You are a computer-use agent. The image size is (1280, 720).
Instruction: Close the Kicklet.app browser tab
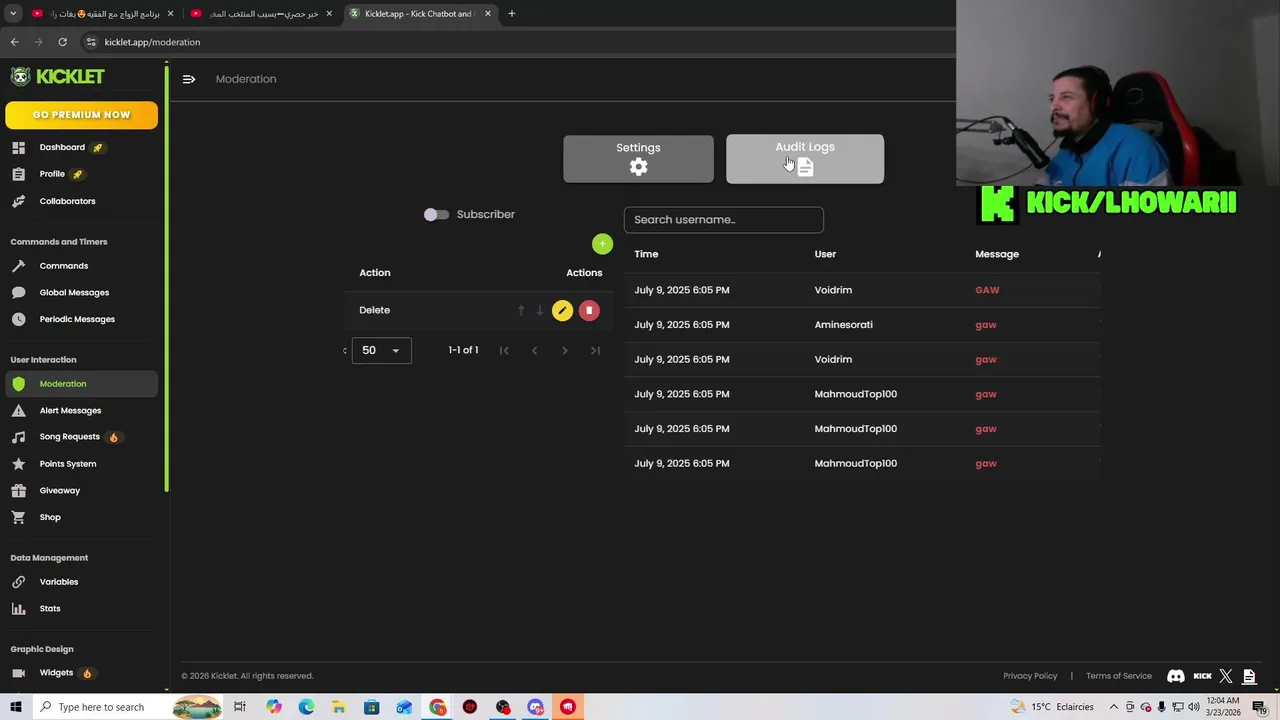coord(488,14)
